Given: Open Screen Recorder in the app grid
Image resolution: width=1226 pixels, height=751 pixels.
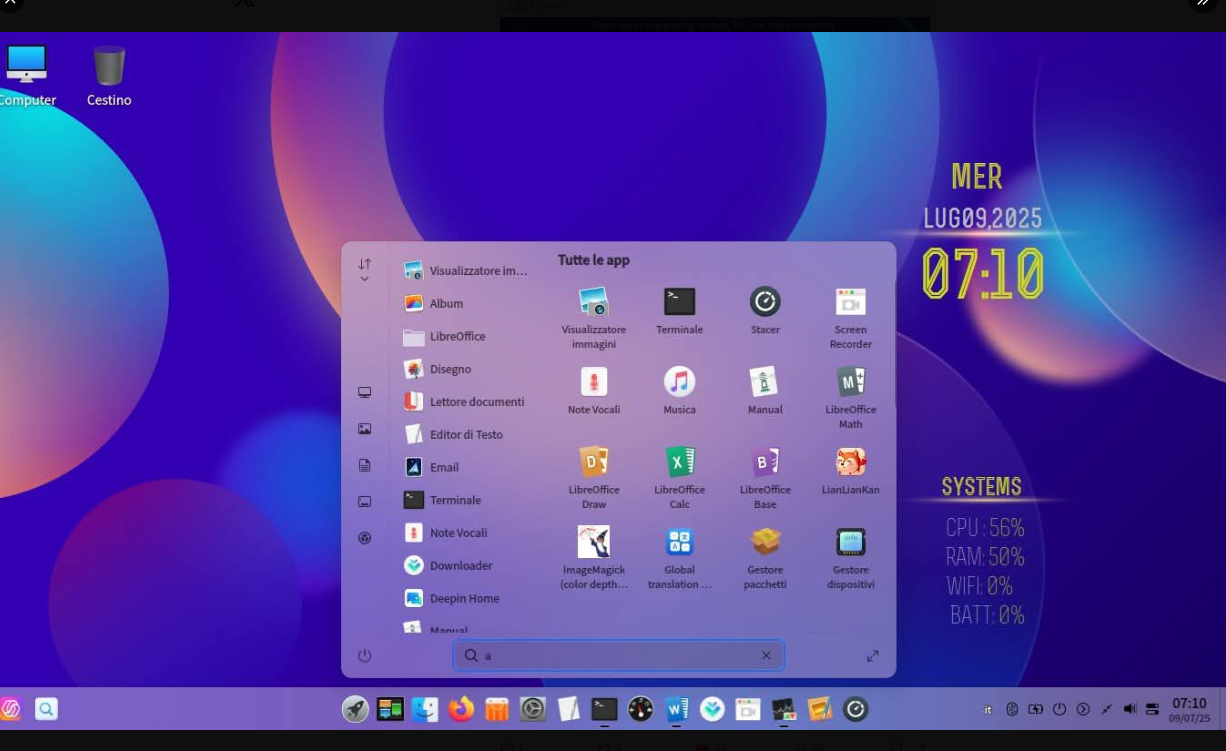Looking at the screenshot, I should point(850,302).
